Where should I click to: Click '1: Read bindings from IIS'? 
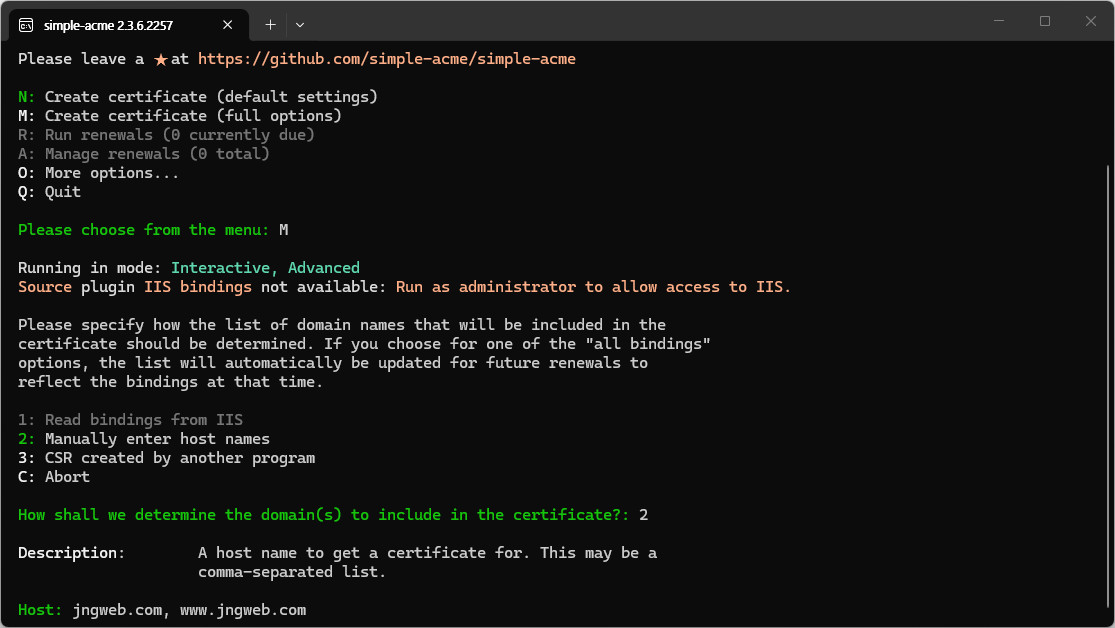tap(130, 420)
